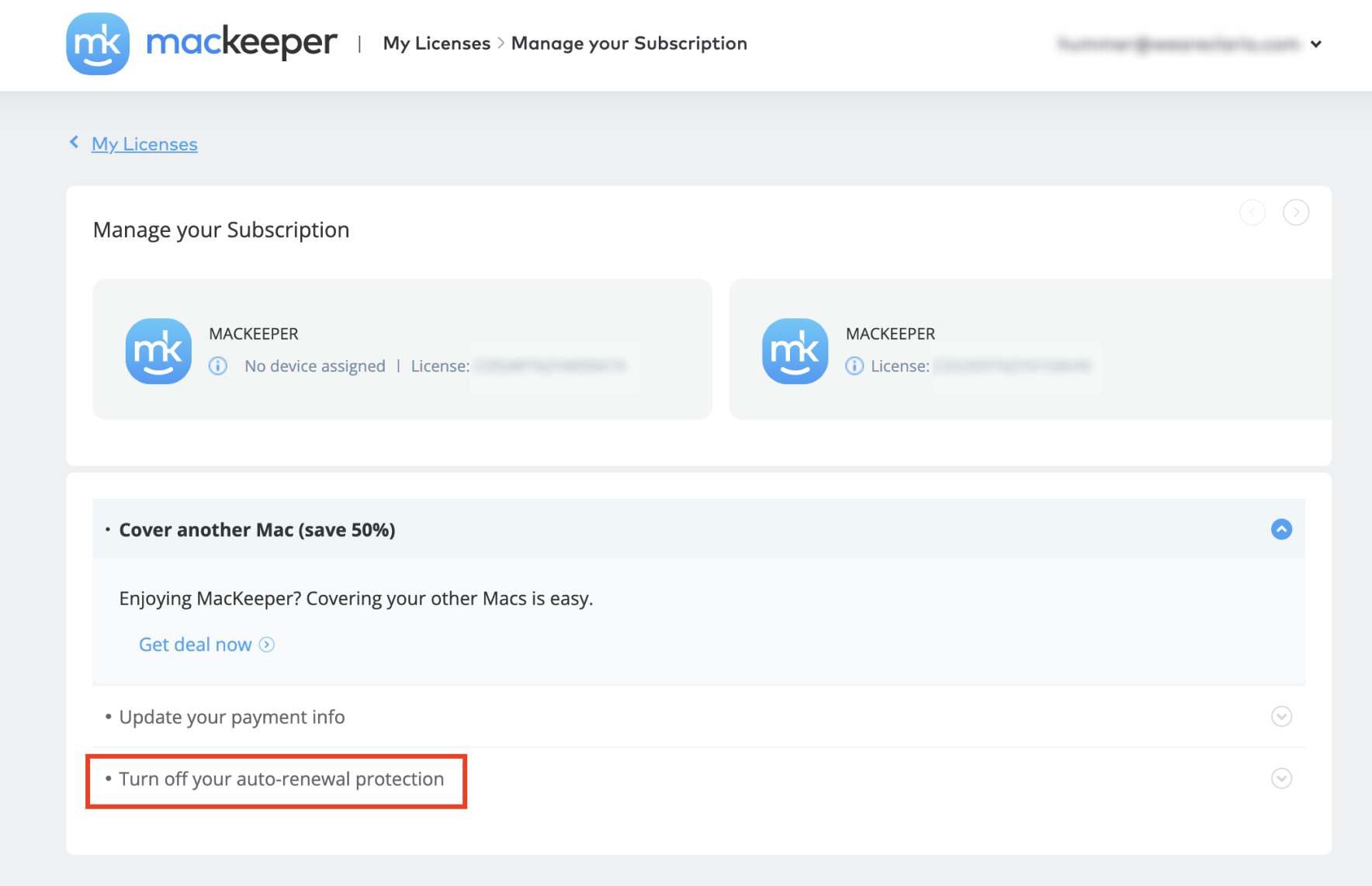Show next license with right carousel arrow

coord(1296,212)
